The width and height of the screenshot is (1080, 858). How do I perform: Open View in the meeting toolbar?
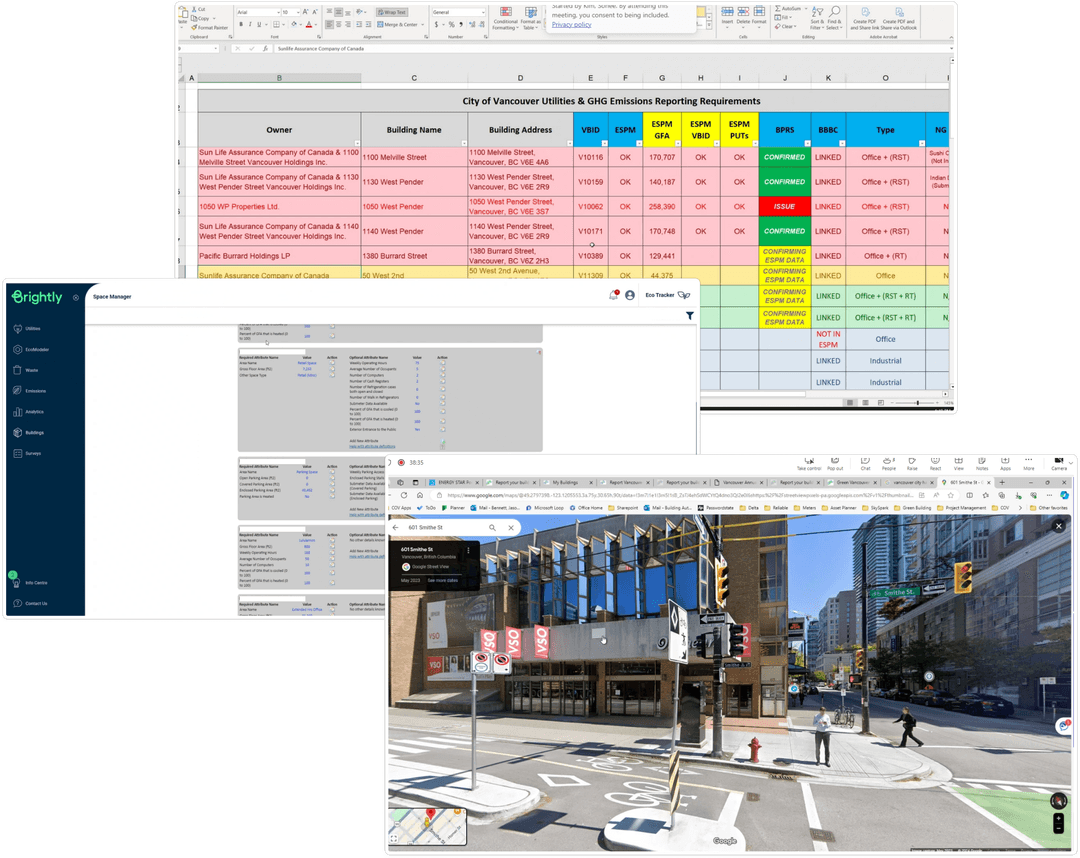(958, 463)
